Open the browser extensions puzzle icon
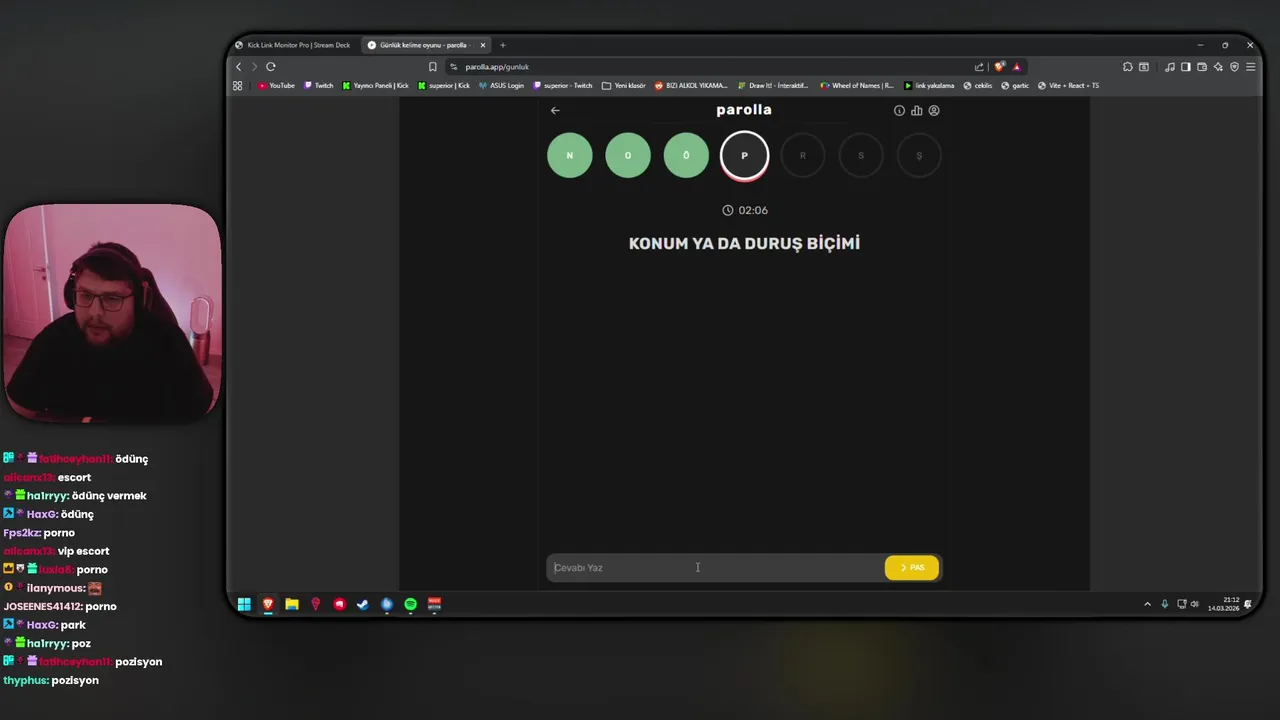 [1128, 67]
